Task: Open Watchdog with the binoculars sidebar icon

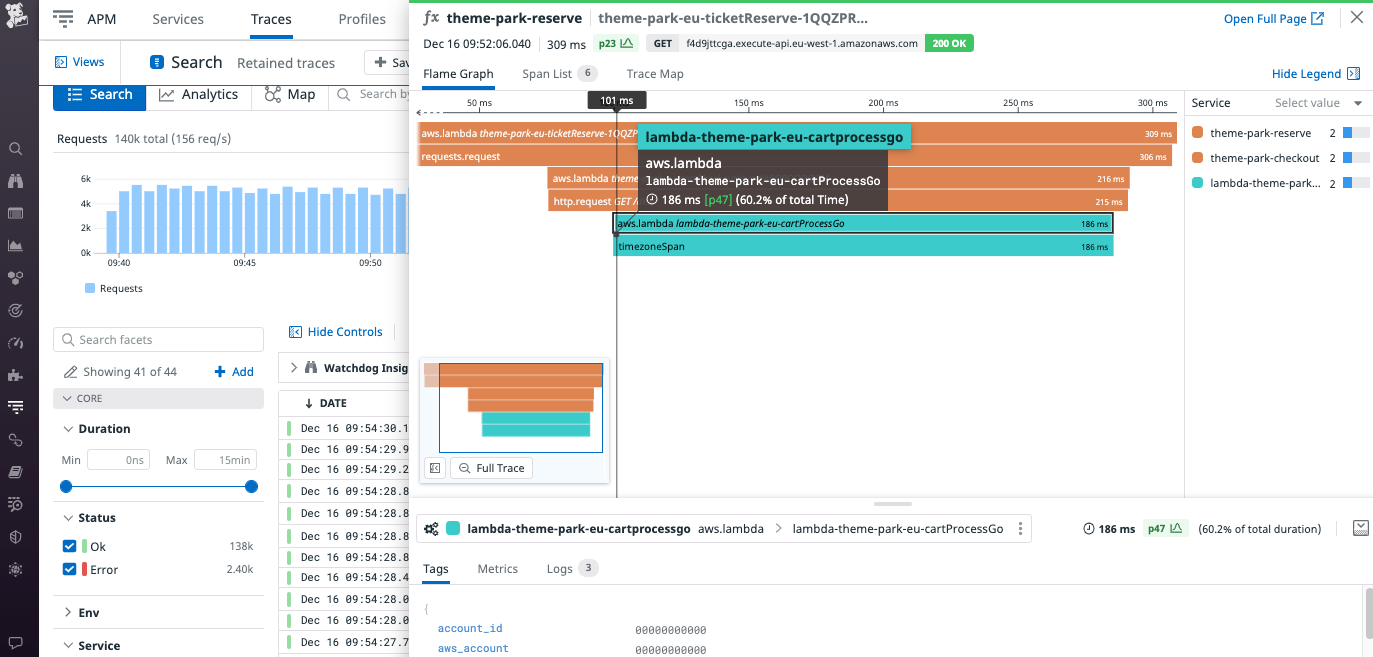Action: (x=15, y=181)
